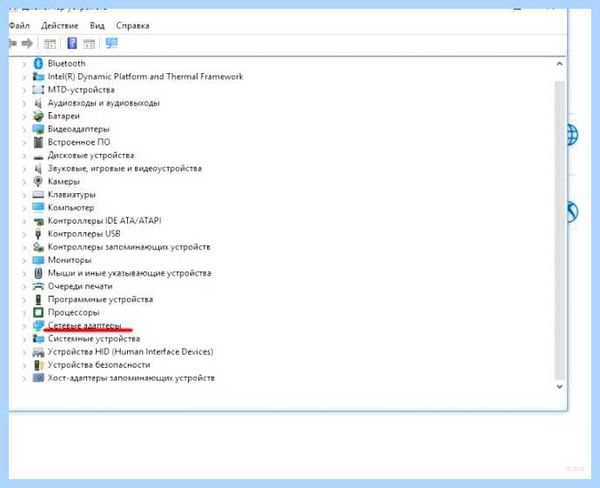Select the Устройства безопасности label

tap(99, 365)
